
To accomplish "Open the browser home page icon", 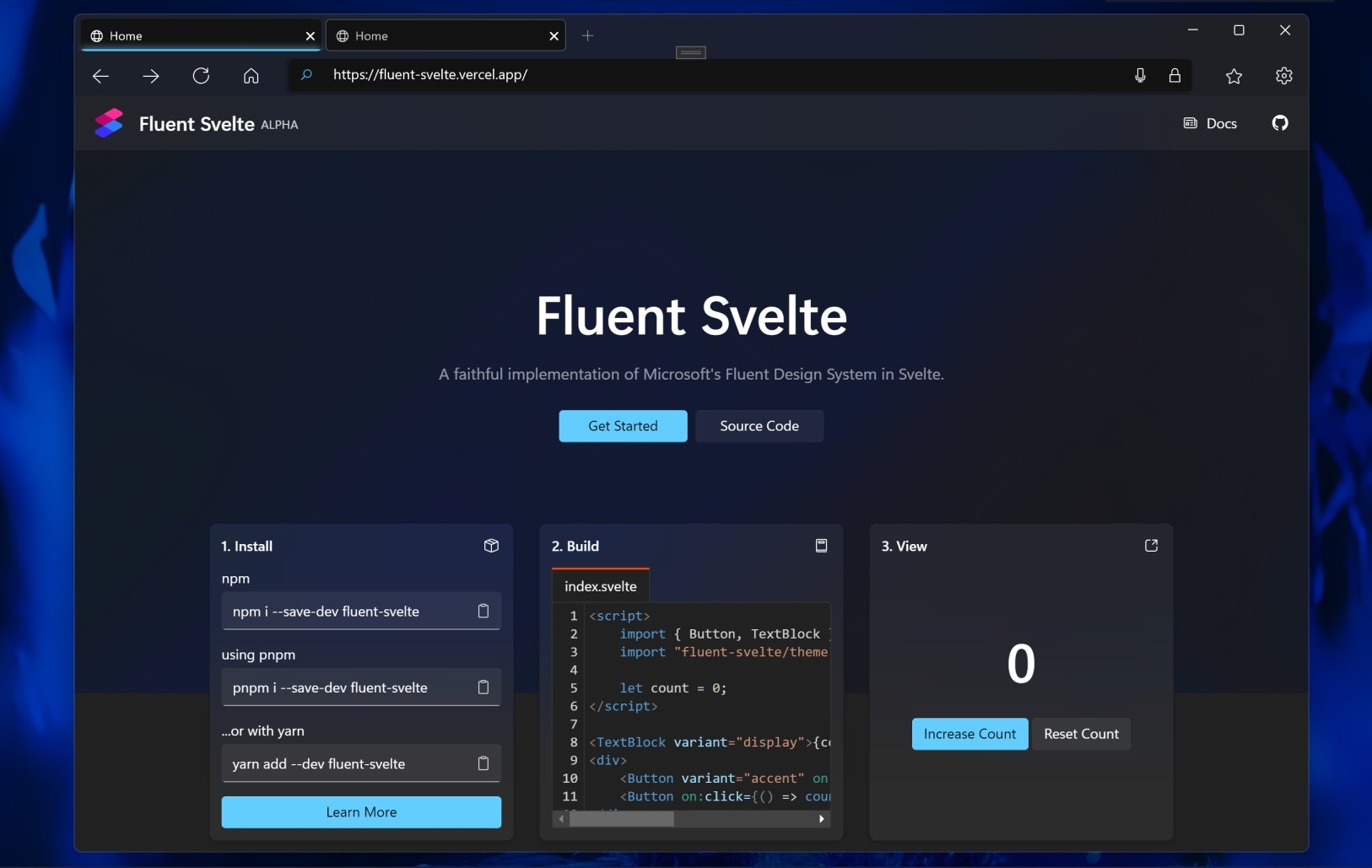I will (x=251, y=76).
